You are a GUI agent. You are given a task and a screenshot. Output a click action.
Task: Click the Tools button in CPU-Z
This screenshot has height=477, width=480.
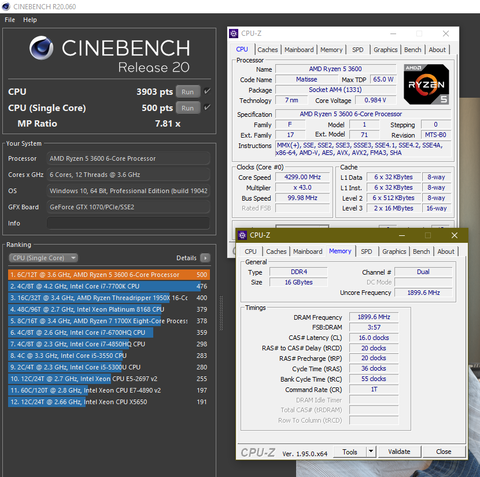click(350, 452)
